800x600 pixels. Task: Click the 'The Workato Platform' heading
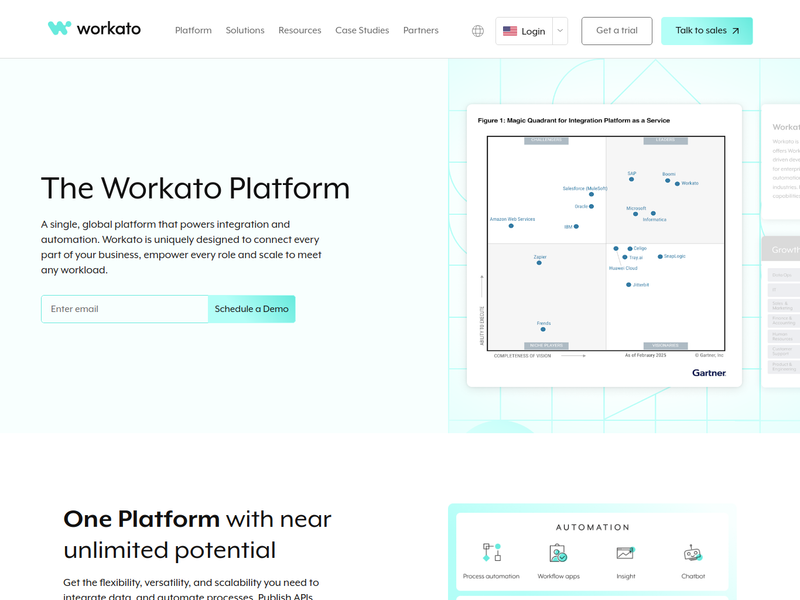(195, 188)
